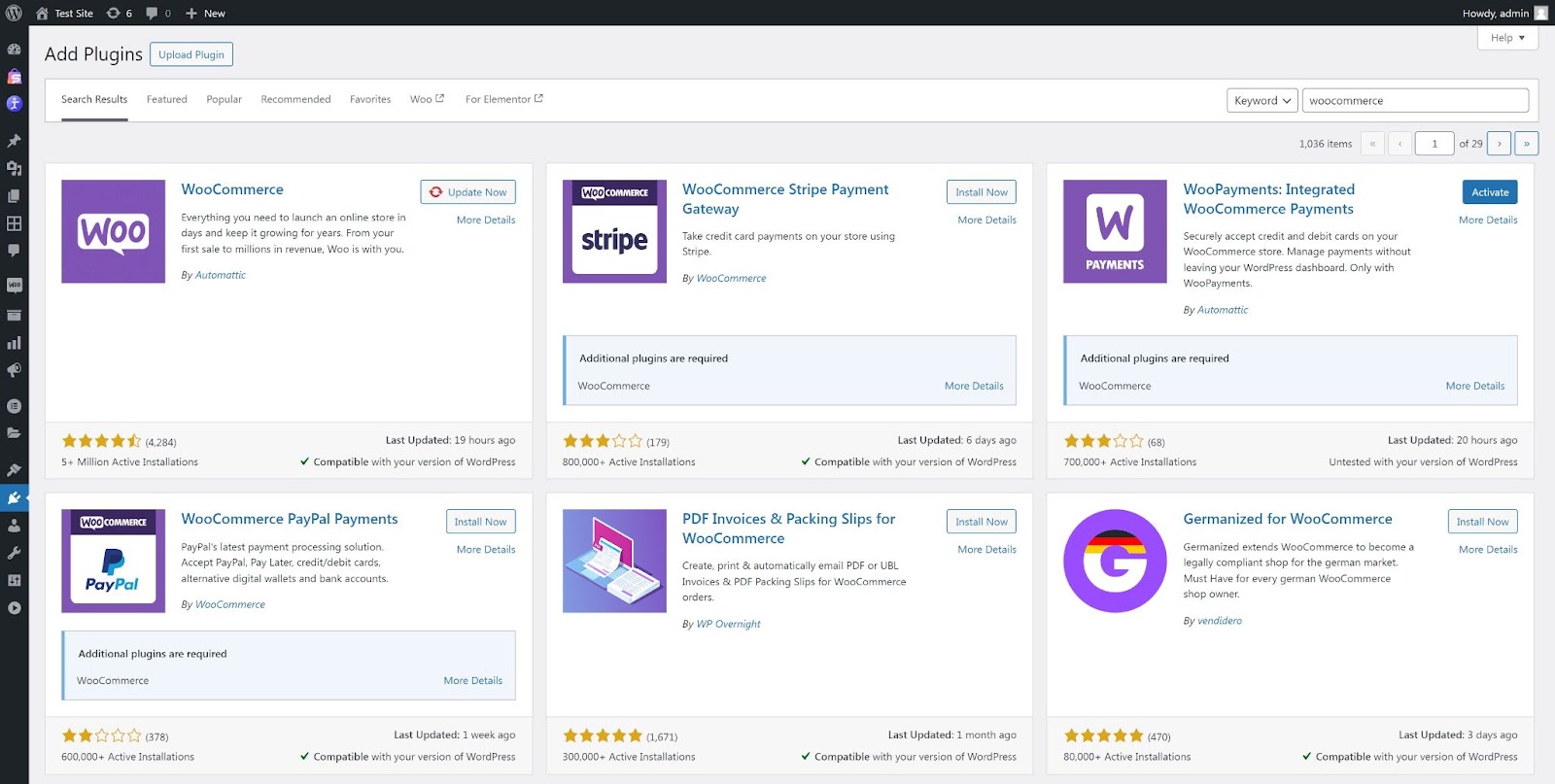This screenshot has height=784, width=1555.
Task: Open the Woo external tab
Action: [x=427, y=99]
